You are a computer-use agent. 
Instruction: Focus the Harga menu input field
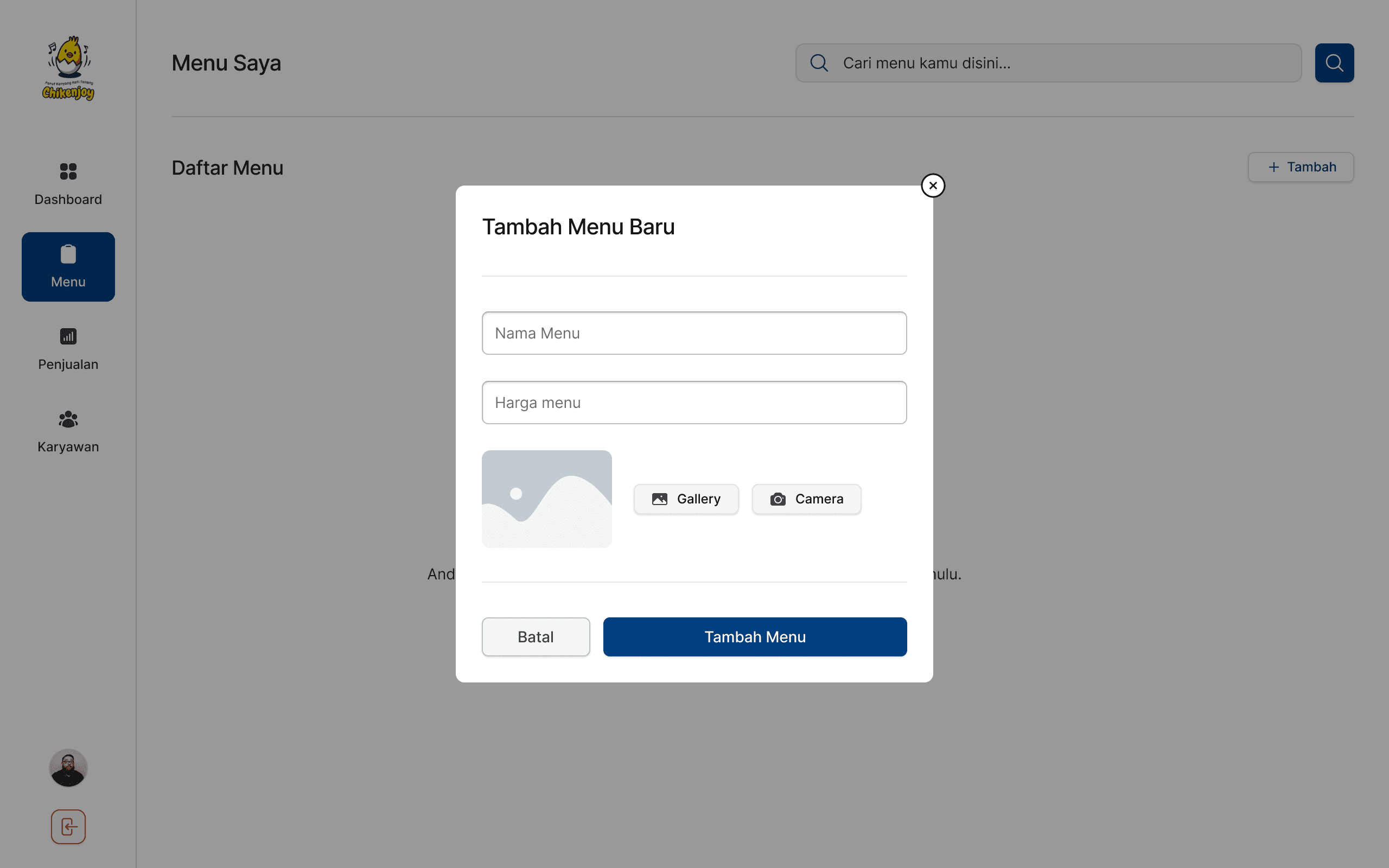(694, 403)
